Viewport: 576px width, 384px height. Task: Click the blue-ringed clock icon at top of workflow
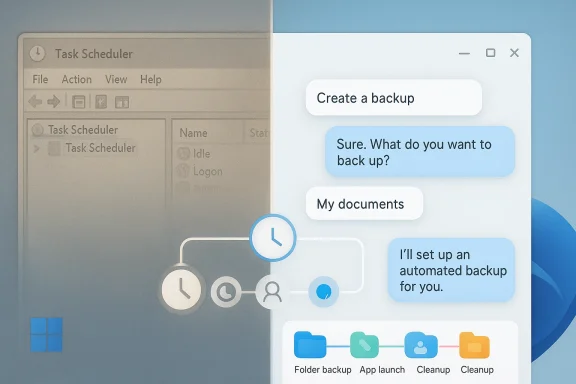tap(273, 237)
